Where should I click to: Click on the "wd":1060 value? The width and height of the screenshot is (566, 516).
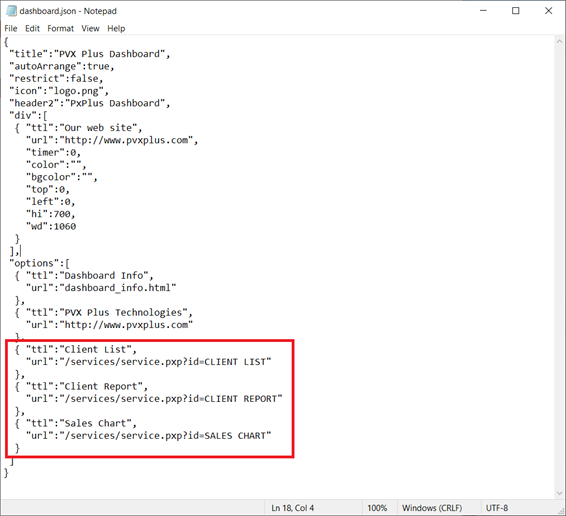(65, 226)
